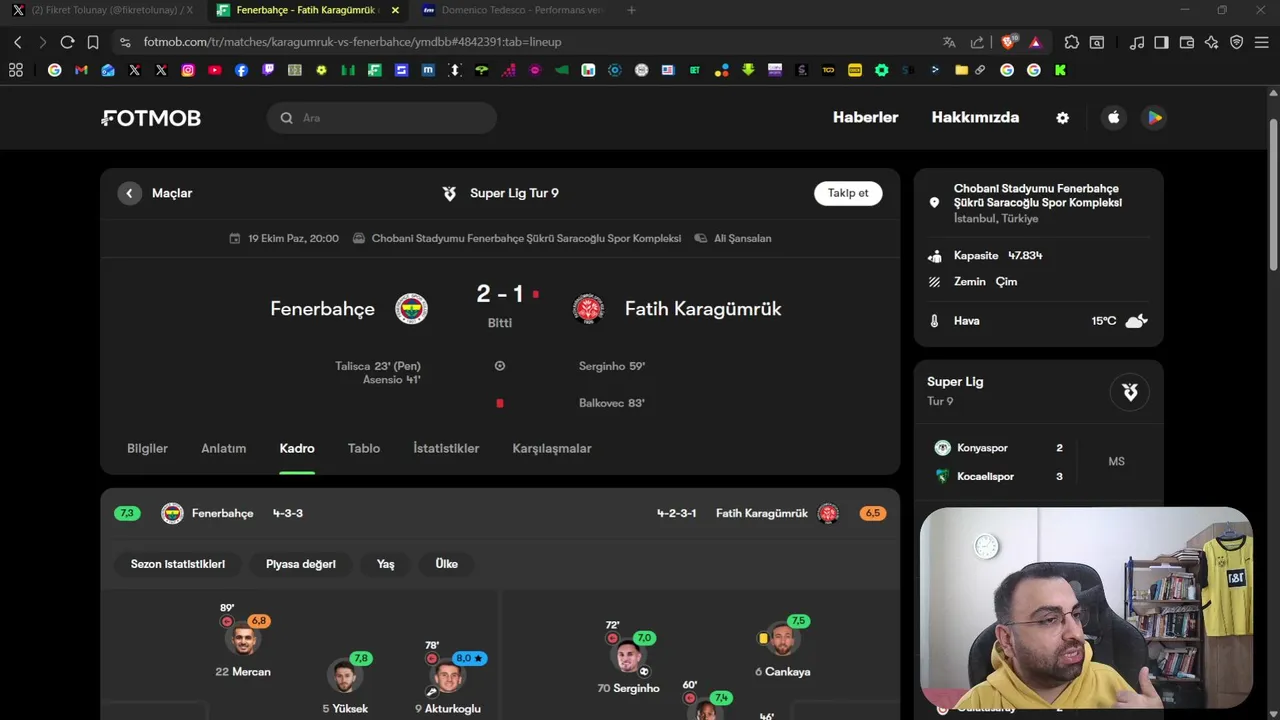Open the Brave Rewards triangle icon

(1035, 42)
